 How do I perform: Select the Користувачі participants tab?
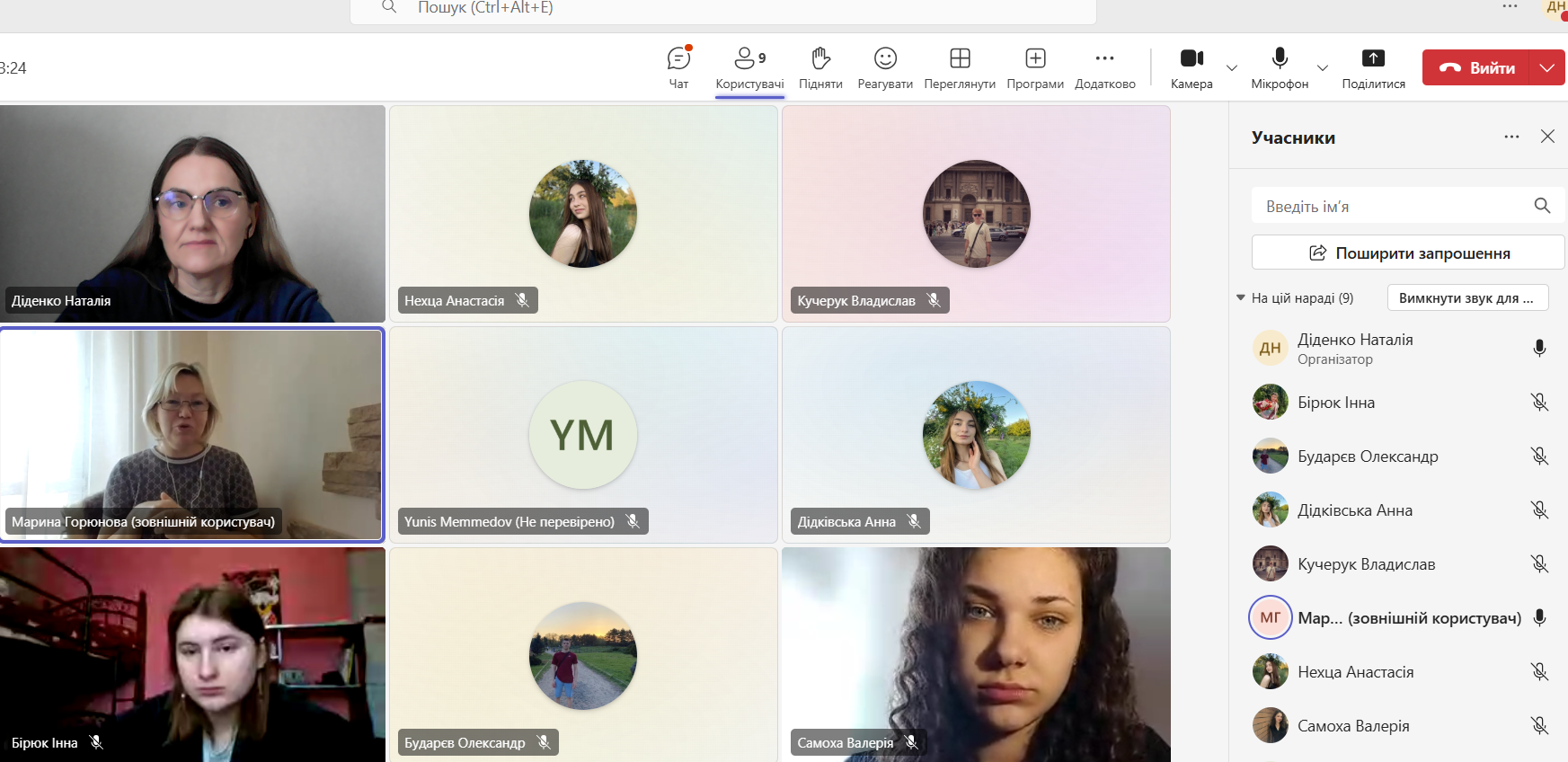pos(749,67)
